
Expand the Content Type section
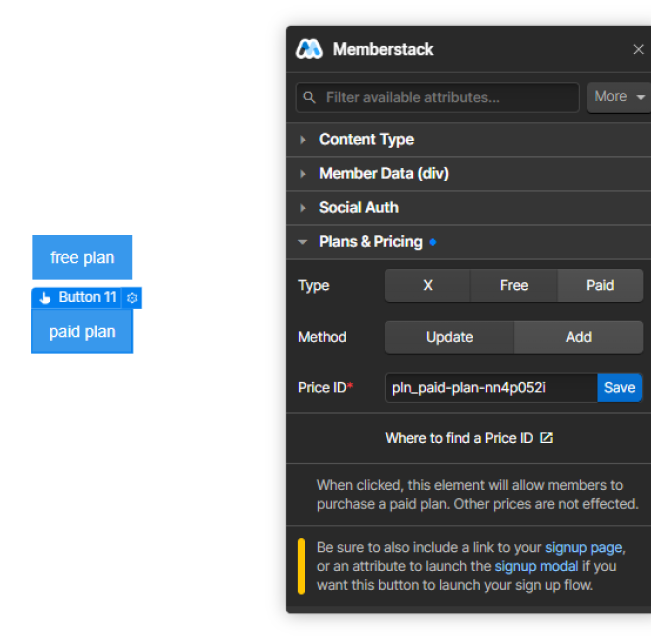tap(468, 139)
